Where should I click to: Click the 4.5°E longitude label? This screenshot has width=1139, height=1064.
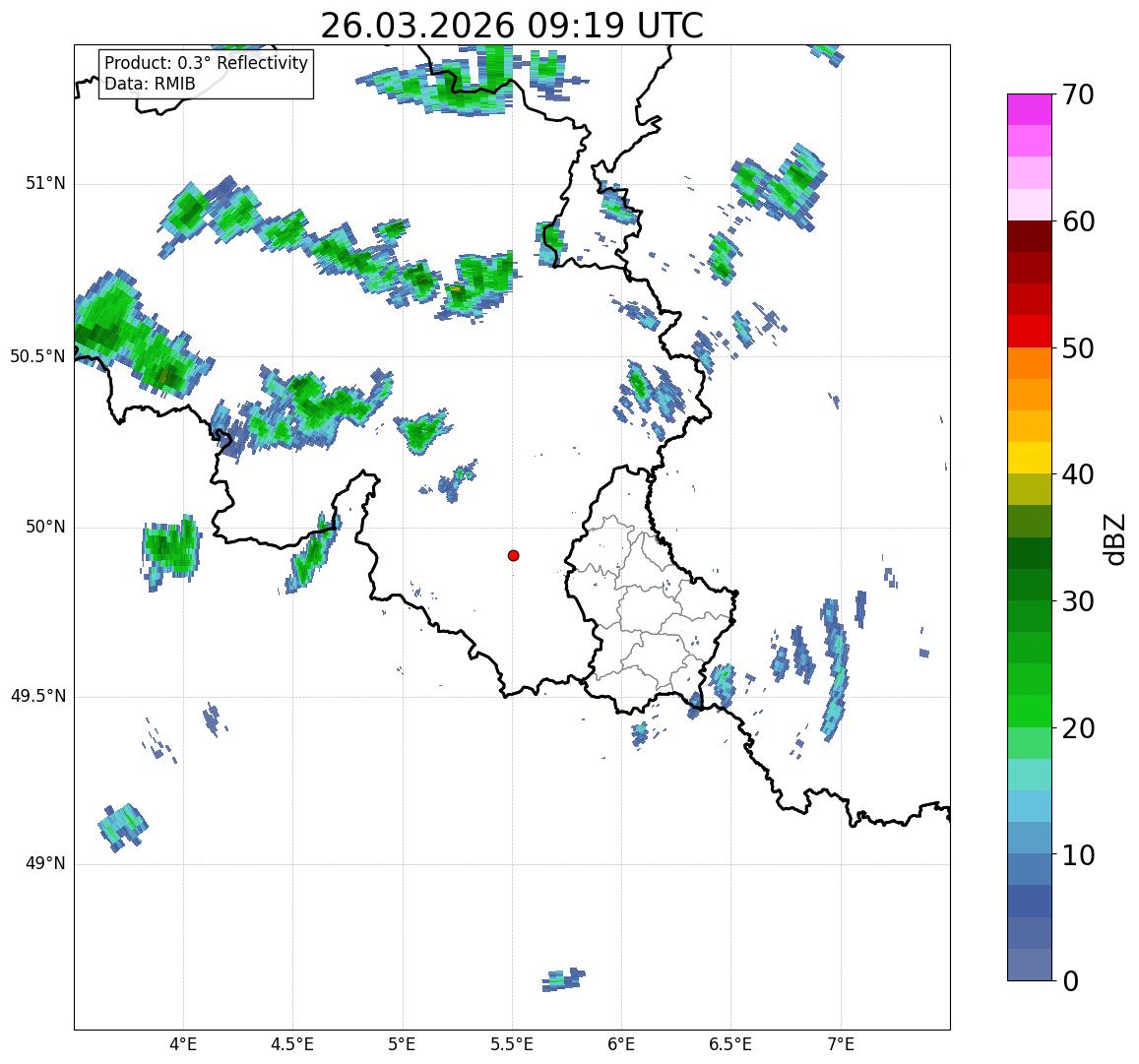coord(292,1044)
